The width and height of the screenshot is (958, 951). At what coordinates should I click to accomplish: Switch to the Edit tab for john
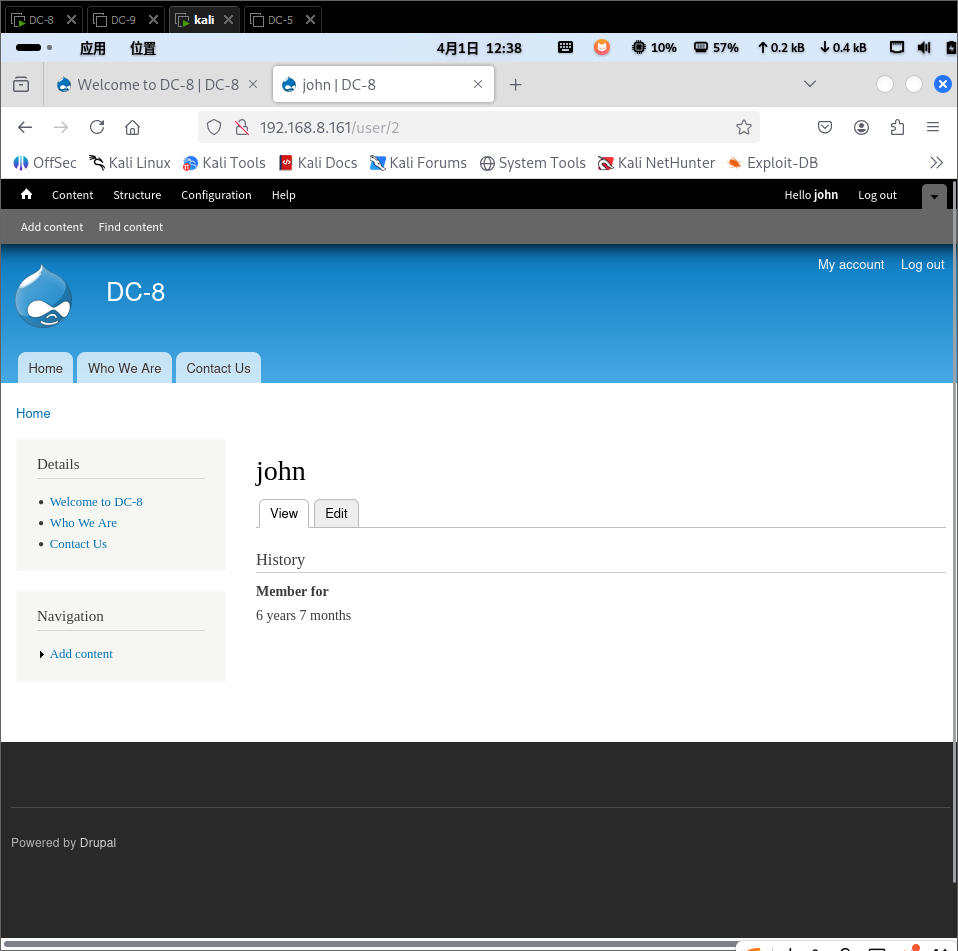pyautogui.click(x=336, y=513)
